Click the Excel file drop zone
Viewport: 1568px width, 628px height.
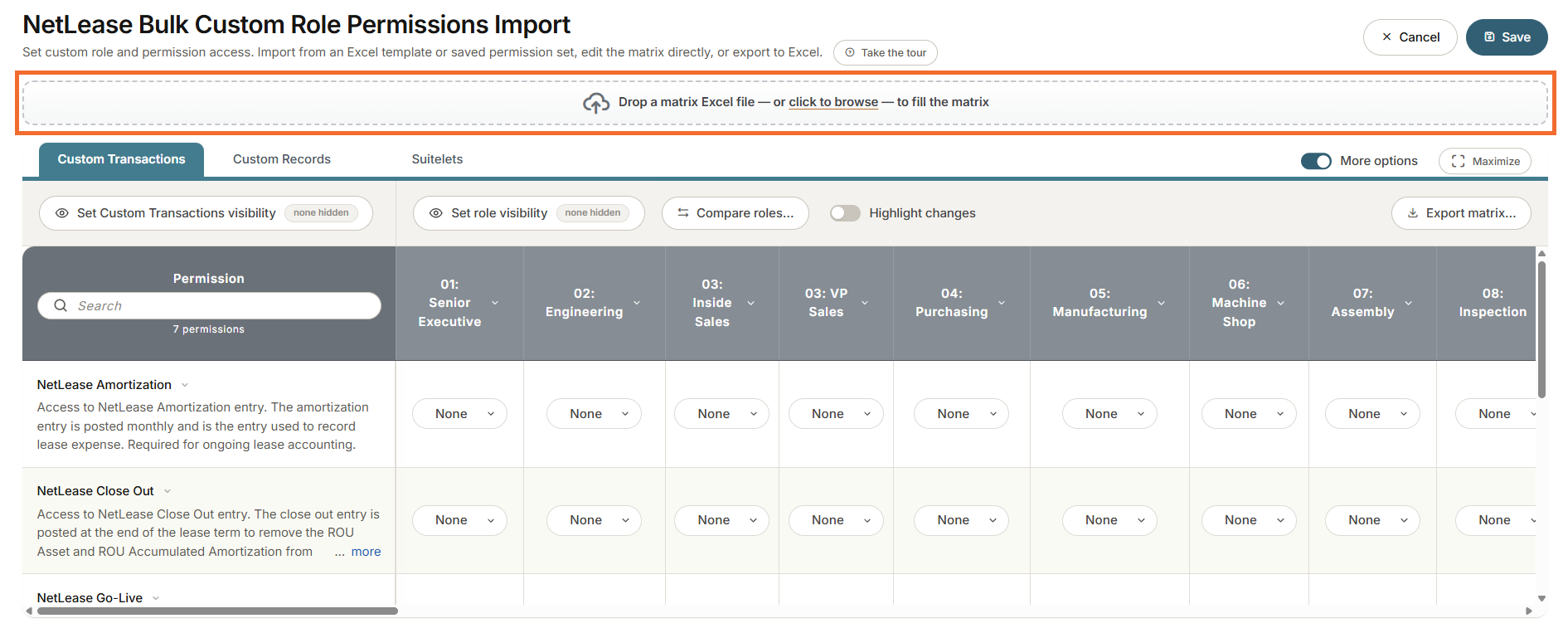785,103
